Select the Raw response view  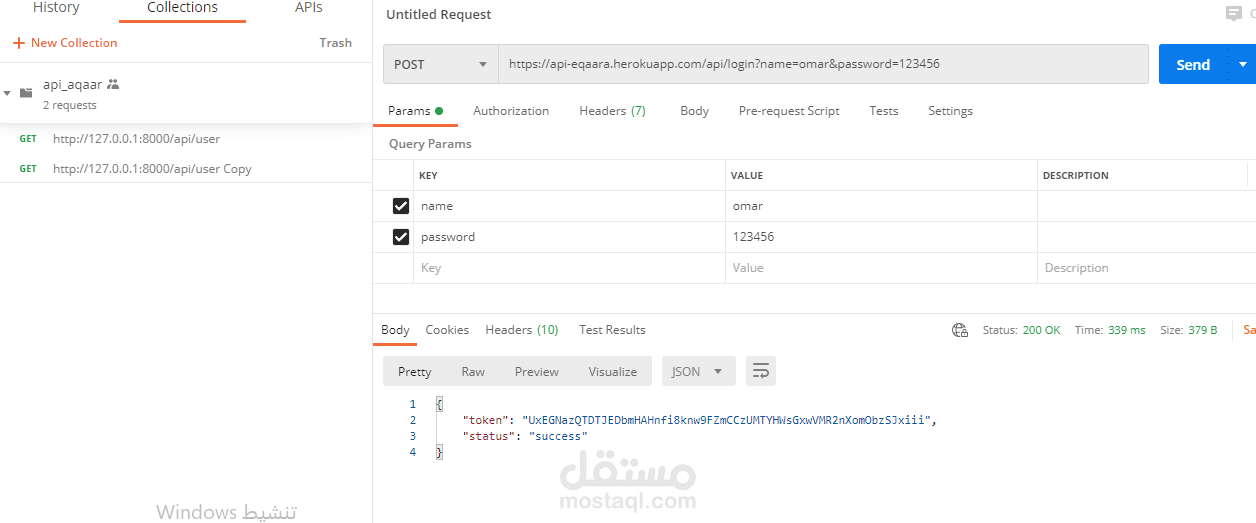pos(473,371)
